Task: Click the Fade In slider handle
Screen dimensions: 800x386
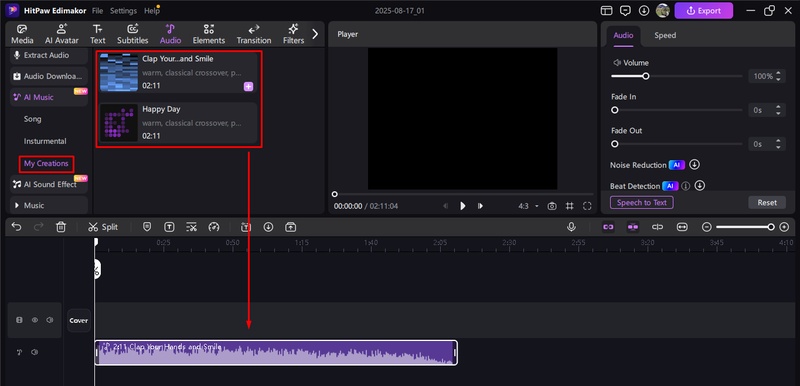Action: click(615, 110)
